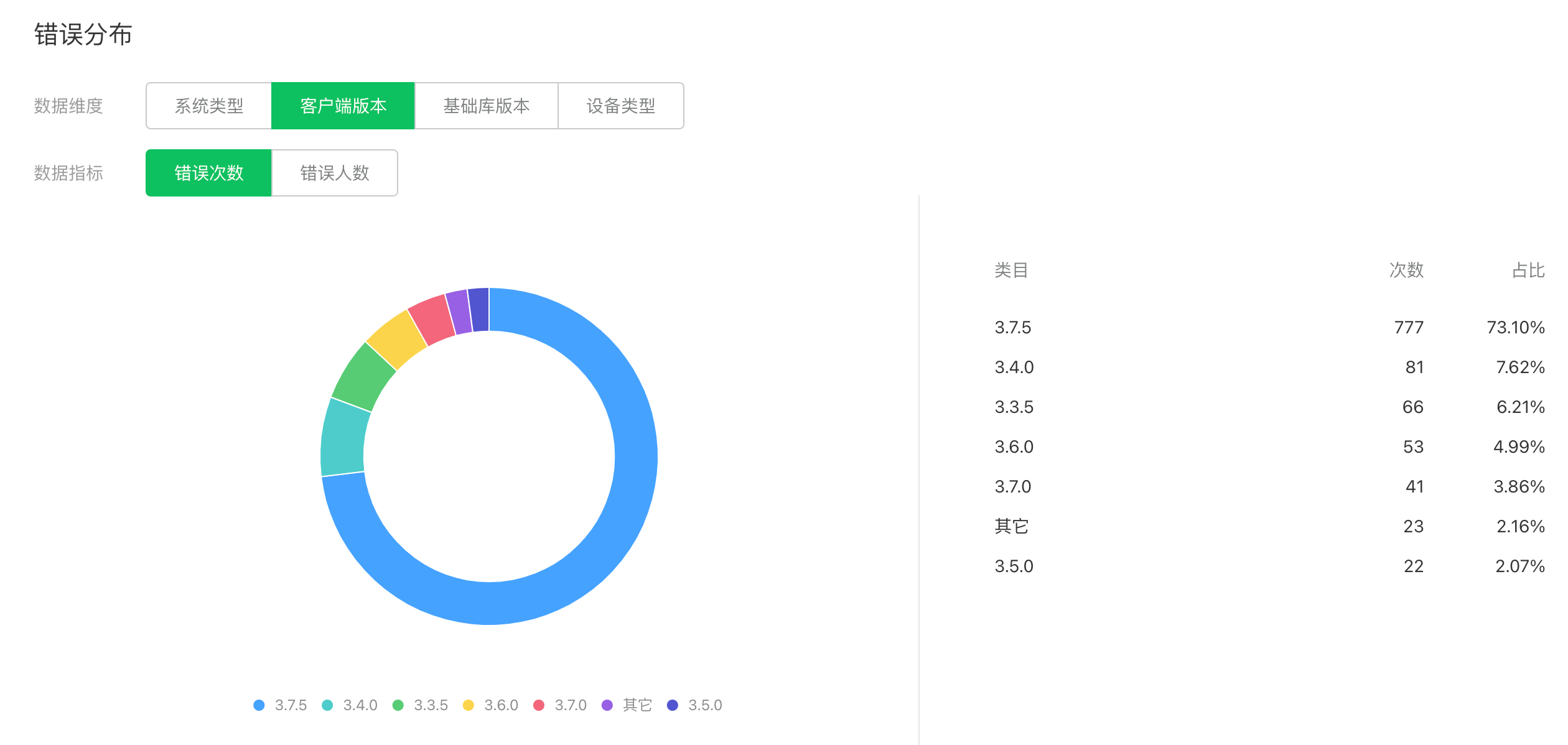Toggle 3.7.5 legend blue dot

coord(259,705)
